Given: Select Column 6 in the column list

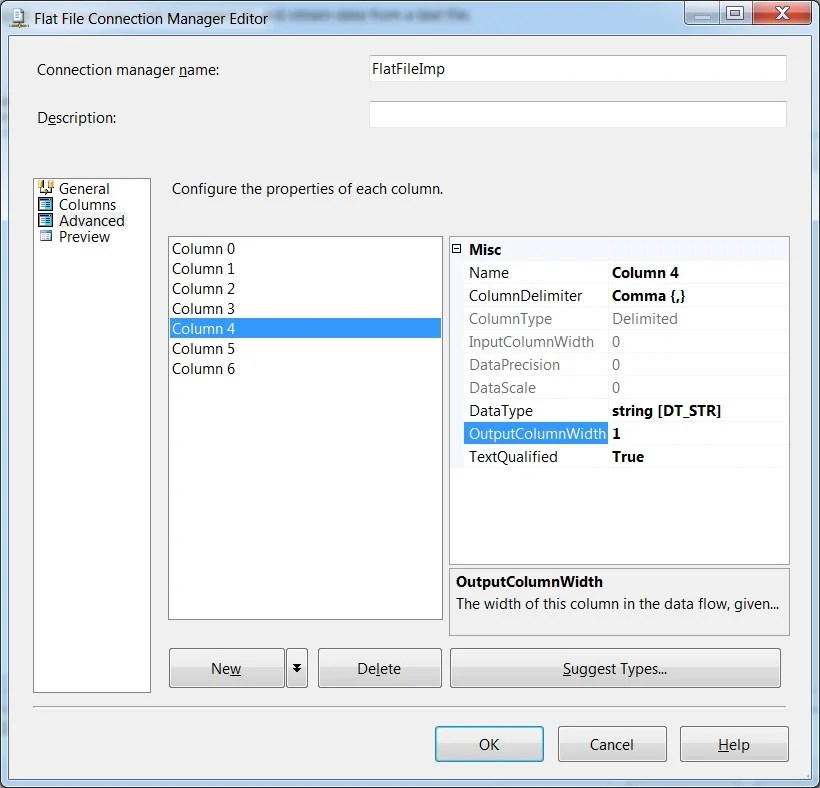Looking at the screenshot, I should pos(204,368).
